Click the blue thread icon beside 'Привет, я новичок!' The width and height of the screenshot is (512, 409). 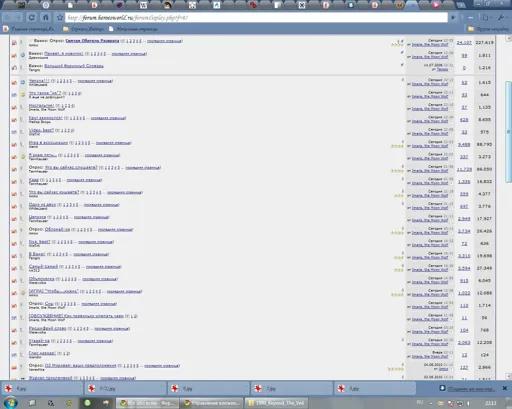(23, 55)
